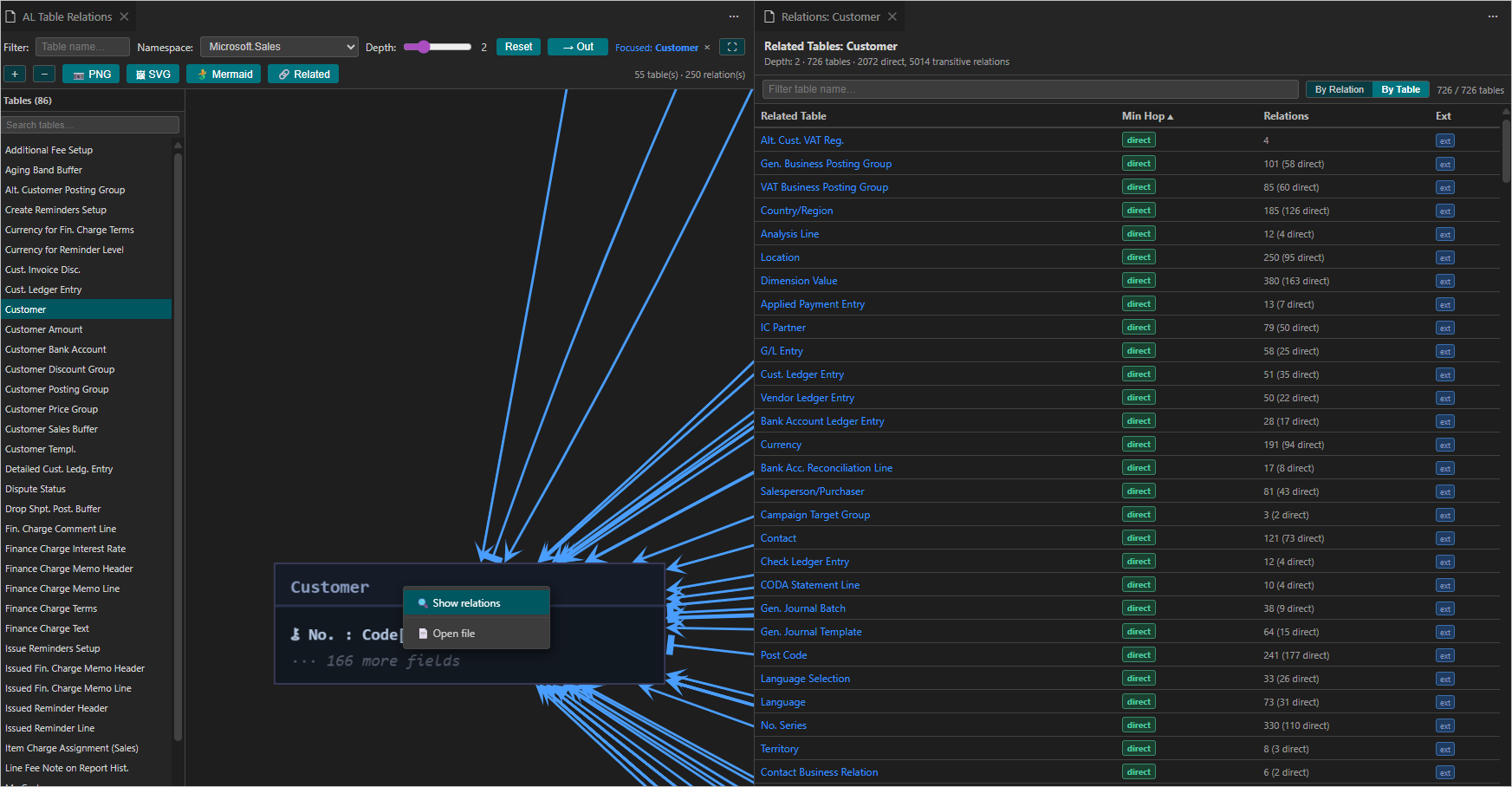Expand the 166 more fields row
The width and height of the screenshot is (1512, 787).
click(x=376, y=661)
